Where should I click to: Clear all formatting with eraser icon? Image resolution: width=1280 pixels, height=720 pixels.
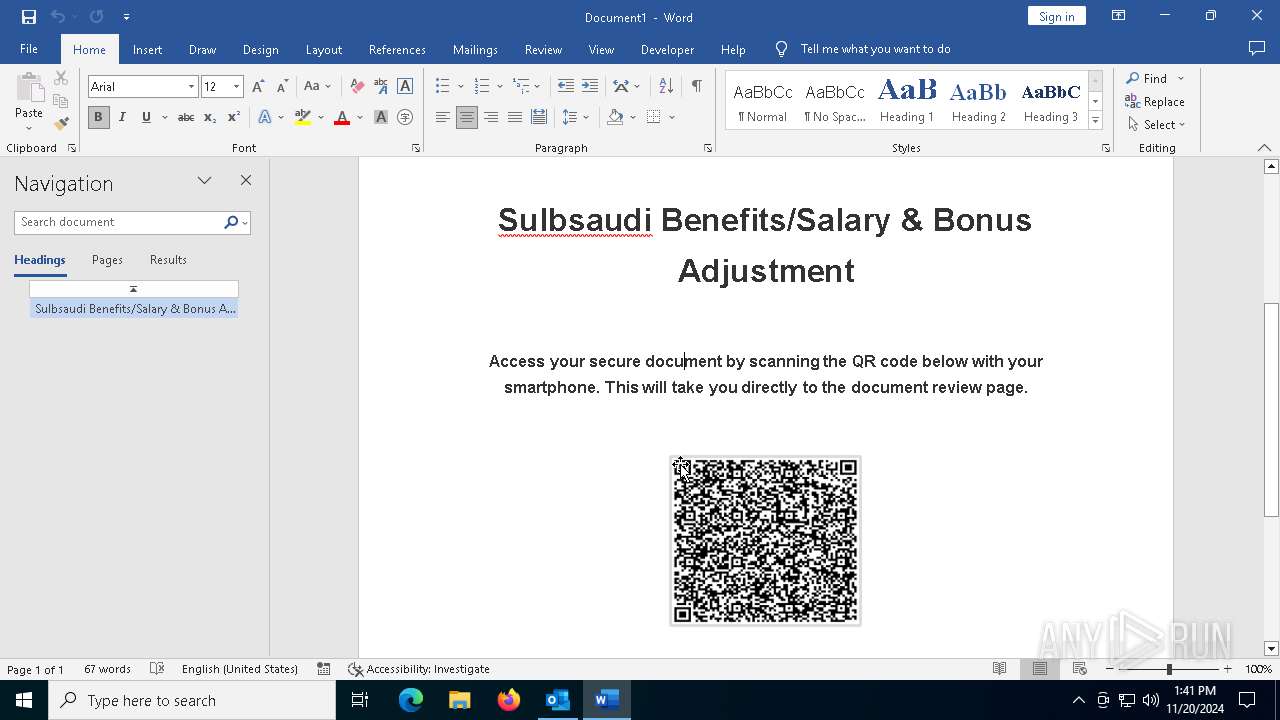(357, 87)
